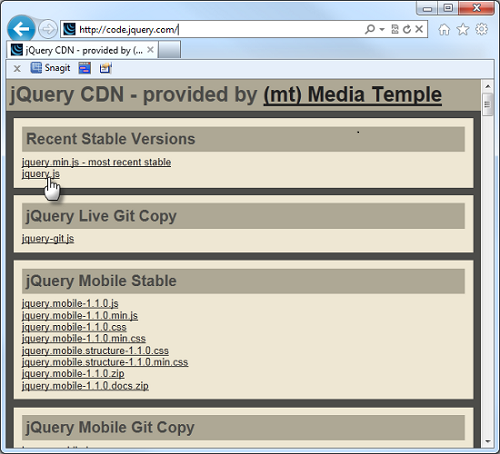500x454 pixels.
Task: Click the scrollbar up arrow
Action: pyautogui.click(x=488, y=86)
